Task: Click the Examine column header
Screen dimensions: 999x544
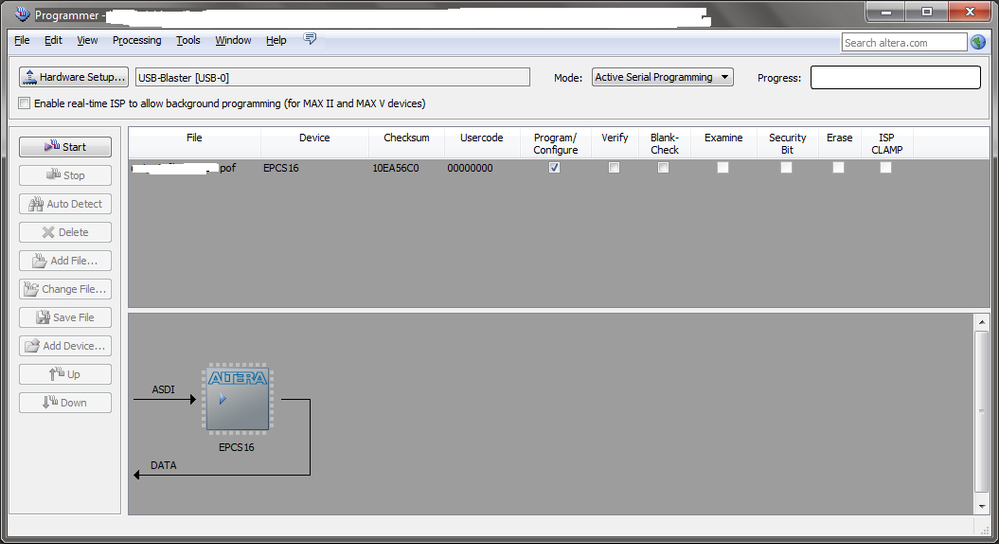Action: (x=723, y=143)
